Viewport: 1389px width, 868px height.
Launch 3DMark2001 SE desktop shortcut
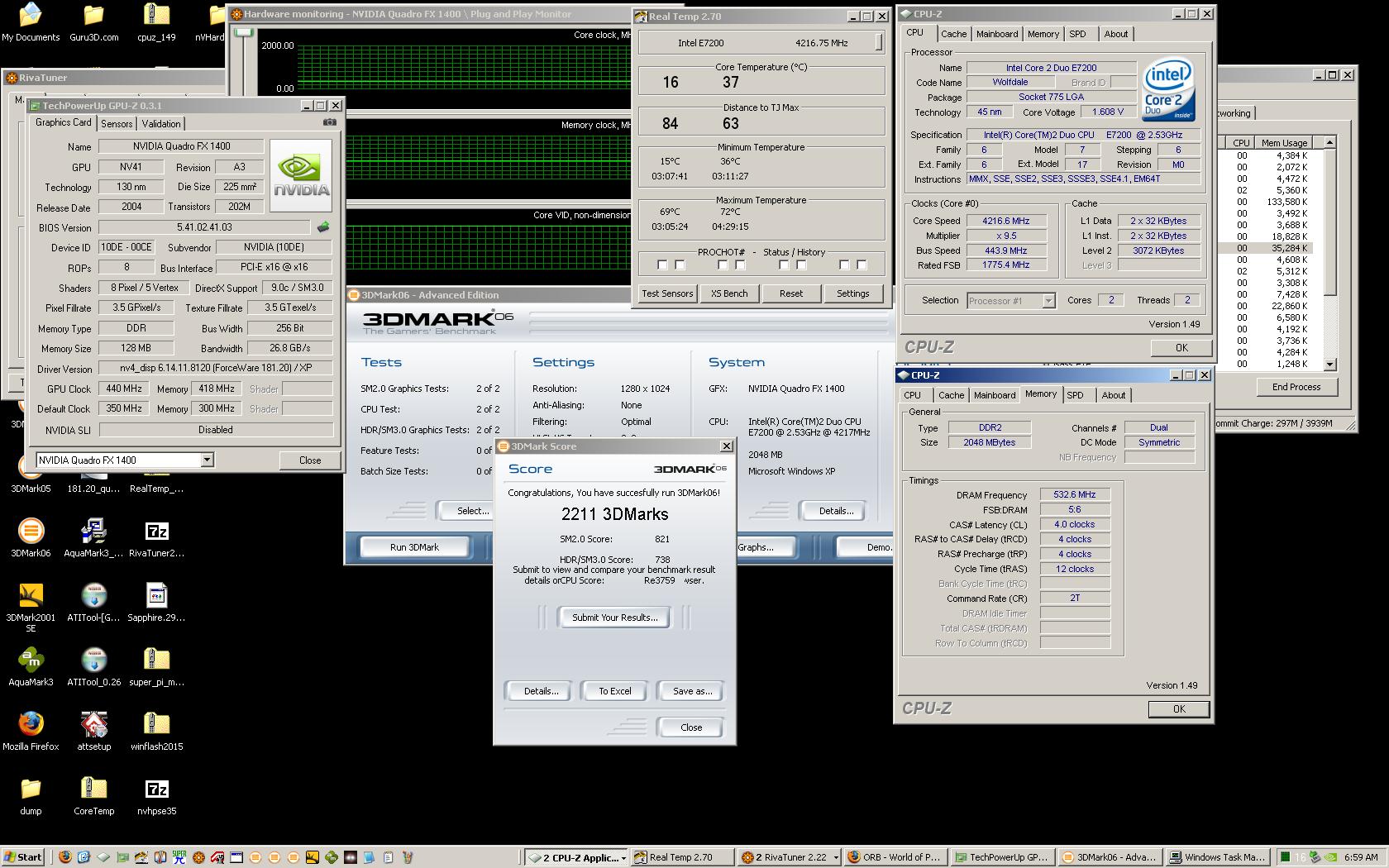click(31, 608)
